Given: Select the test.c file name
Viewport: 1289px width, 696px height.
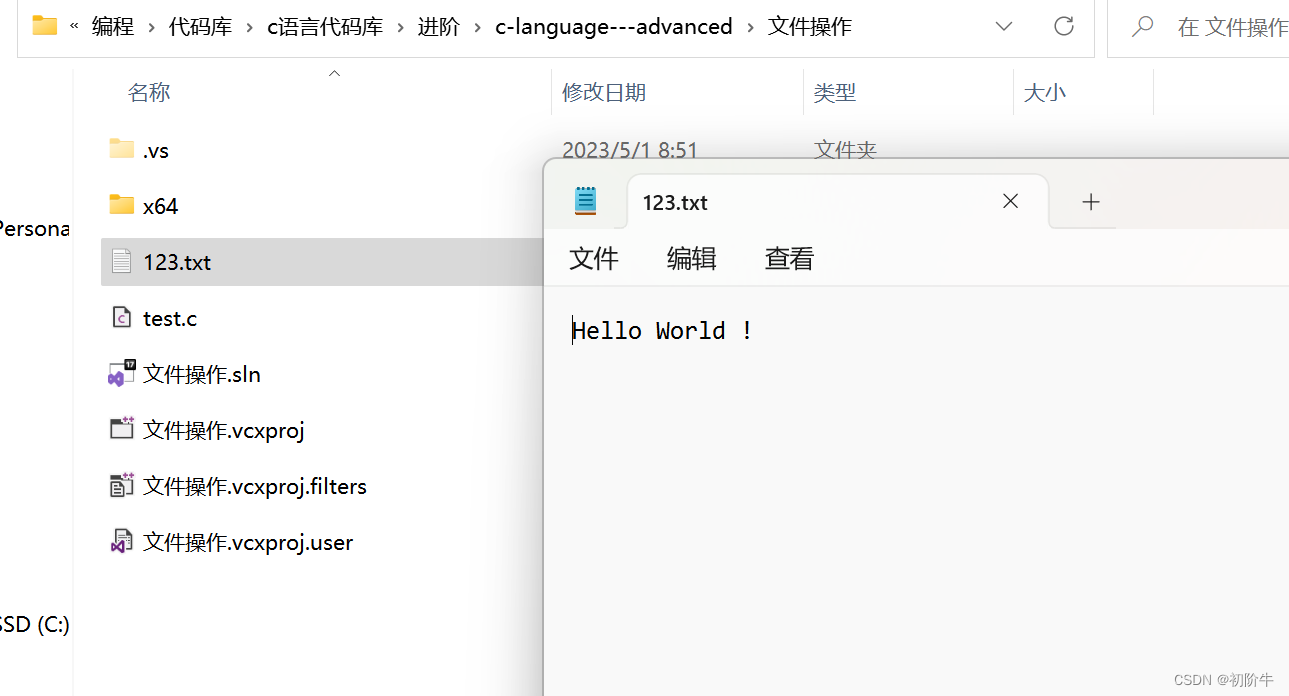Looking at the screenshot, I should pyautogui.click(x=170, y=318).
